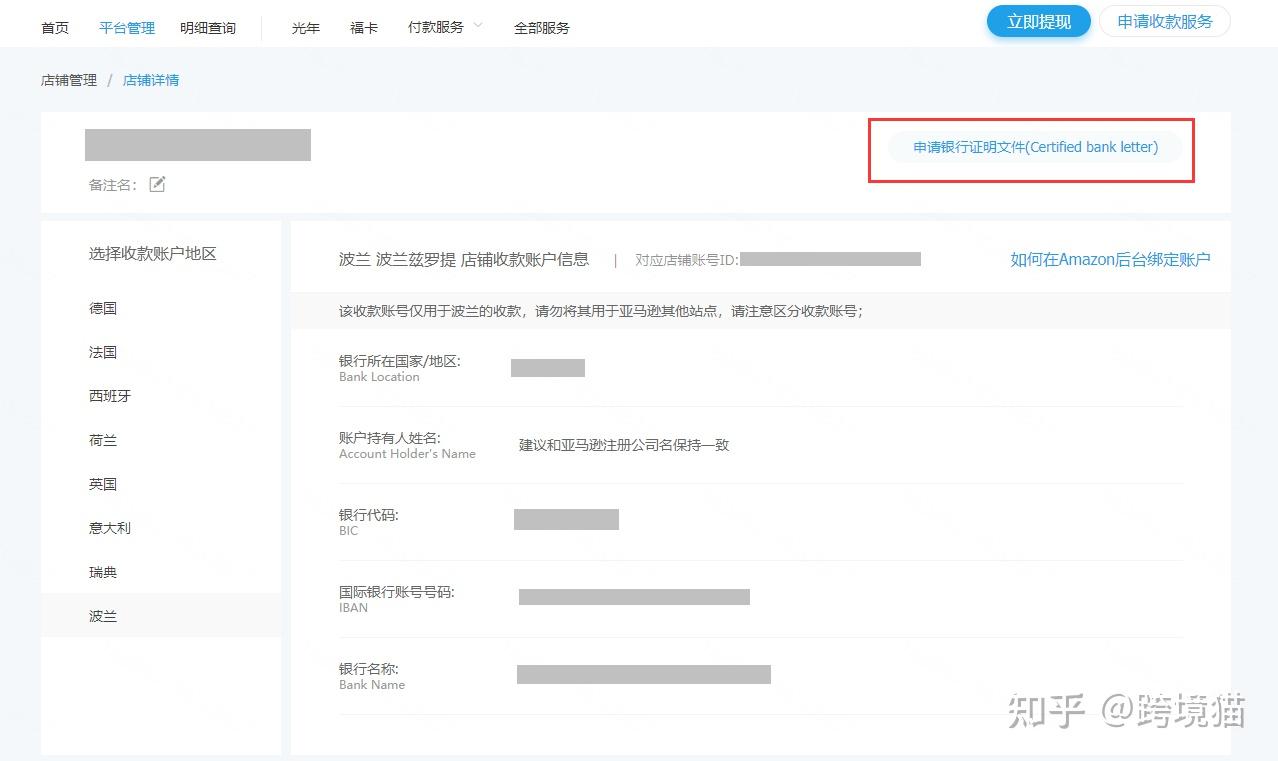Open the 首页 menu item
Image resolution: width=1278 pixels, height=761 pixels.
click(55, 28)
